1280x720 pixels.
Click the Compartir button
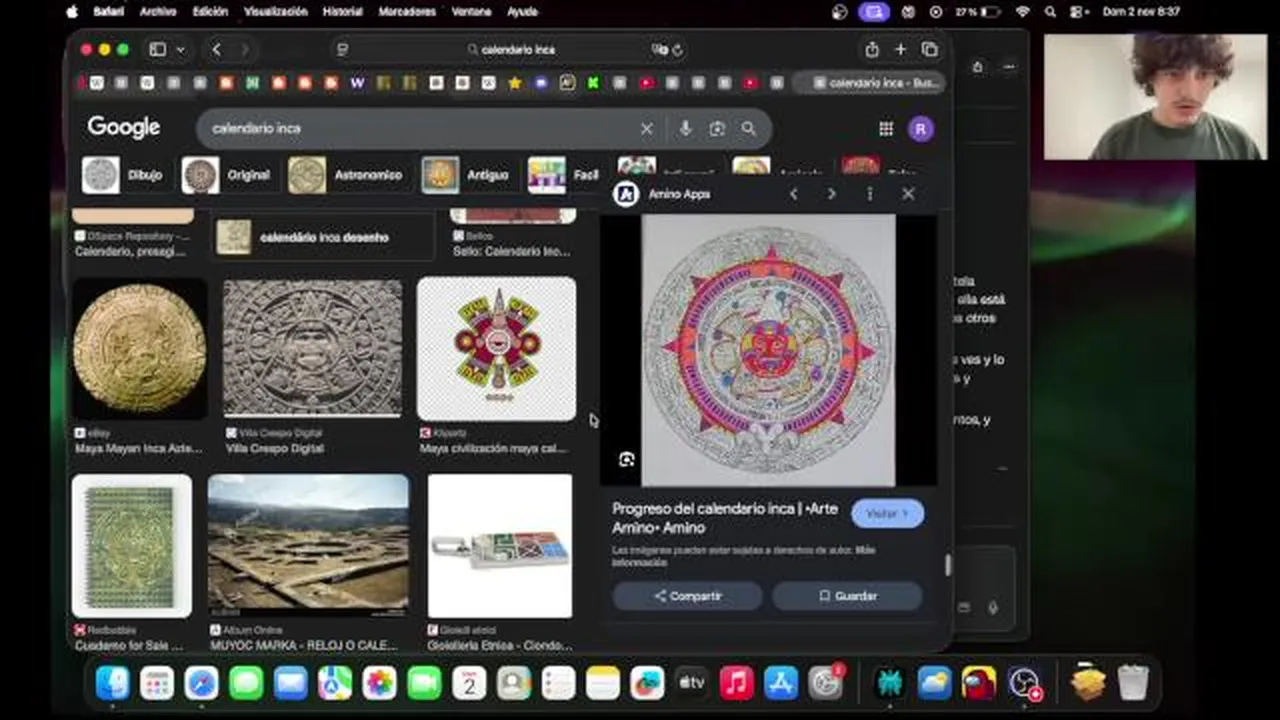pyautogui.click(x=687, y=595)
